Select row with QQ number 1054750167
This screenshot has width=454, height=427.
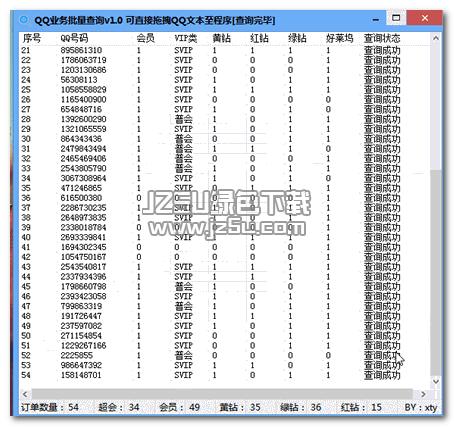(x=211, y=257)
